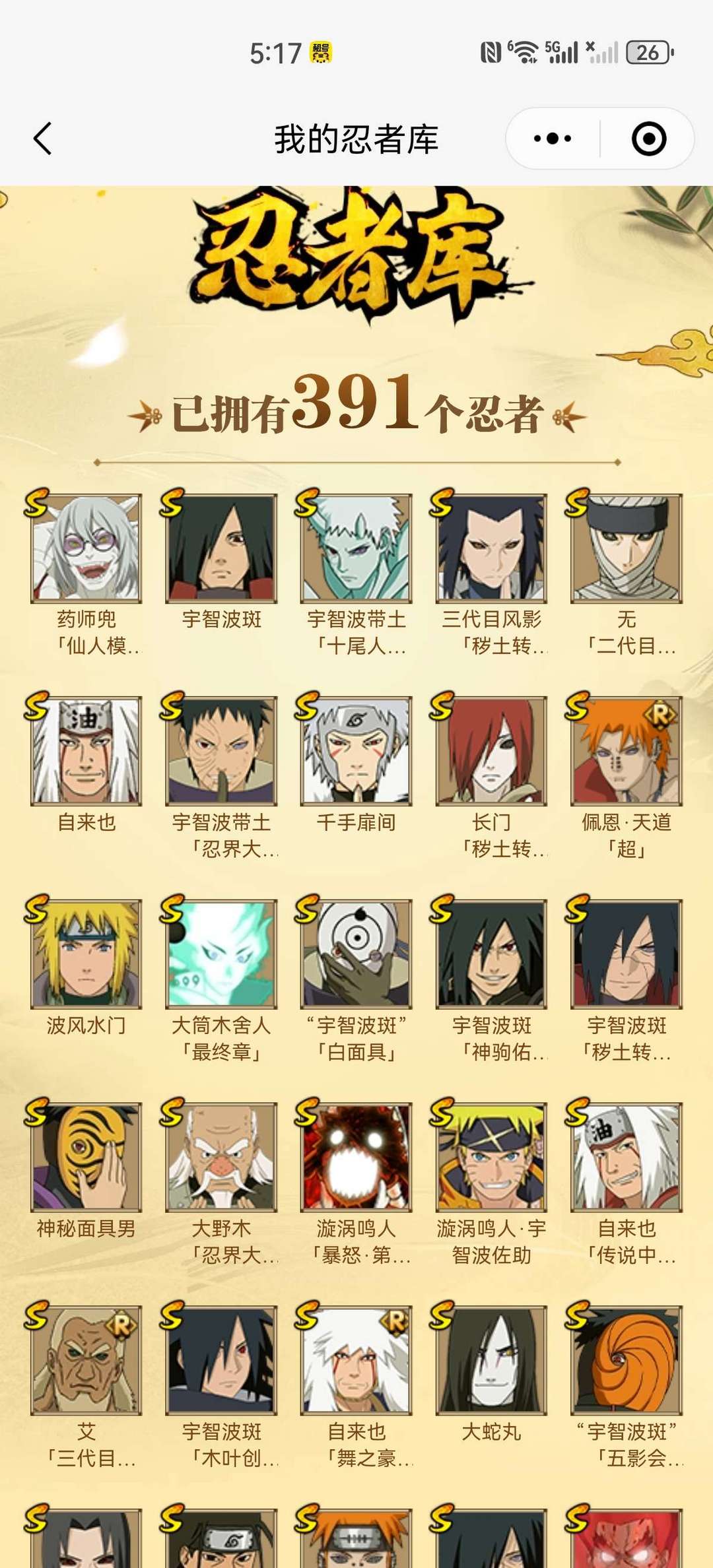Tap the back arrow in the header

pyautogui.click(x=43, y=139)
